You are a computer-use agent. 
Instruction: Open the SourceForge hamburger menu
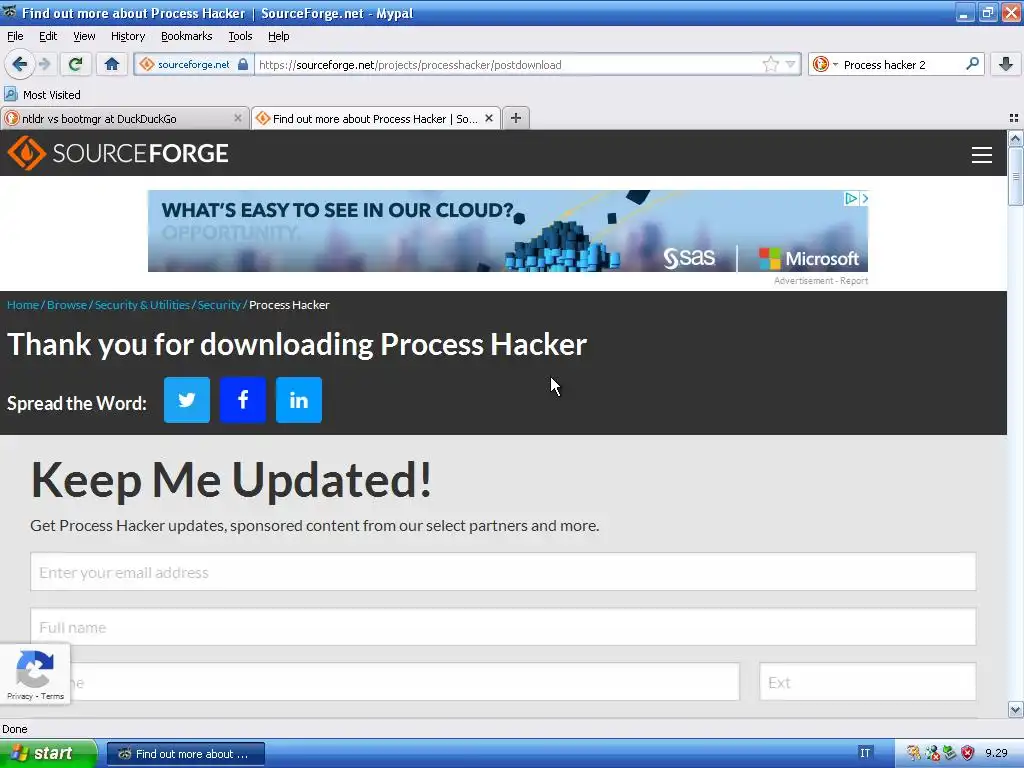click(982, 154)
